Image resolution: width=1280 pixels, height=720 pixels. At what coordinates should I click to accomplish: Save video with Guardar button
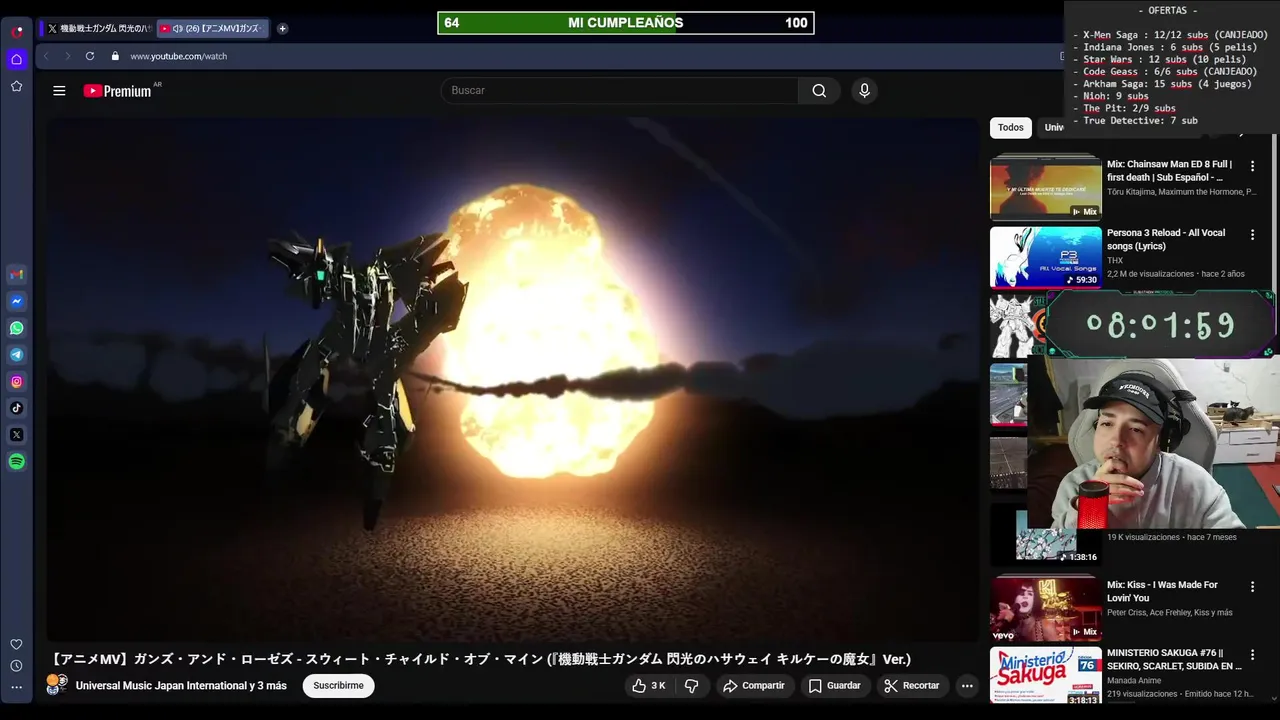point(834,686)
